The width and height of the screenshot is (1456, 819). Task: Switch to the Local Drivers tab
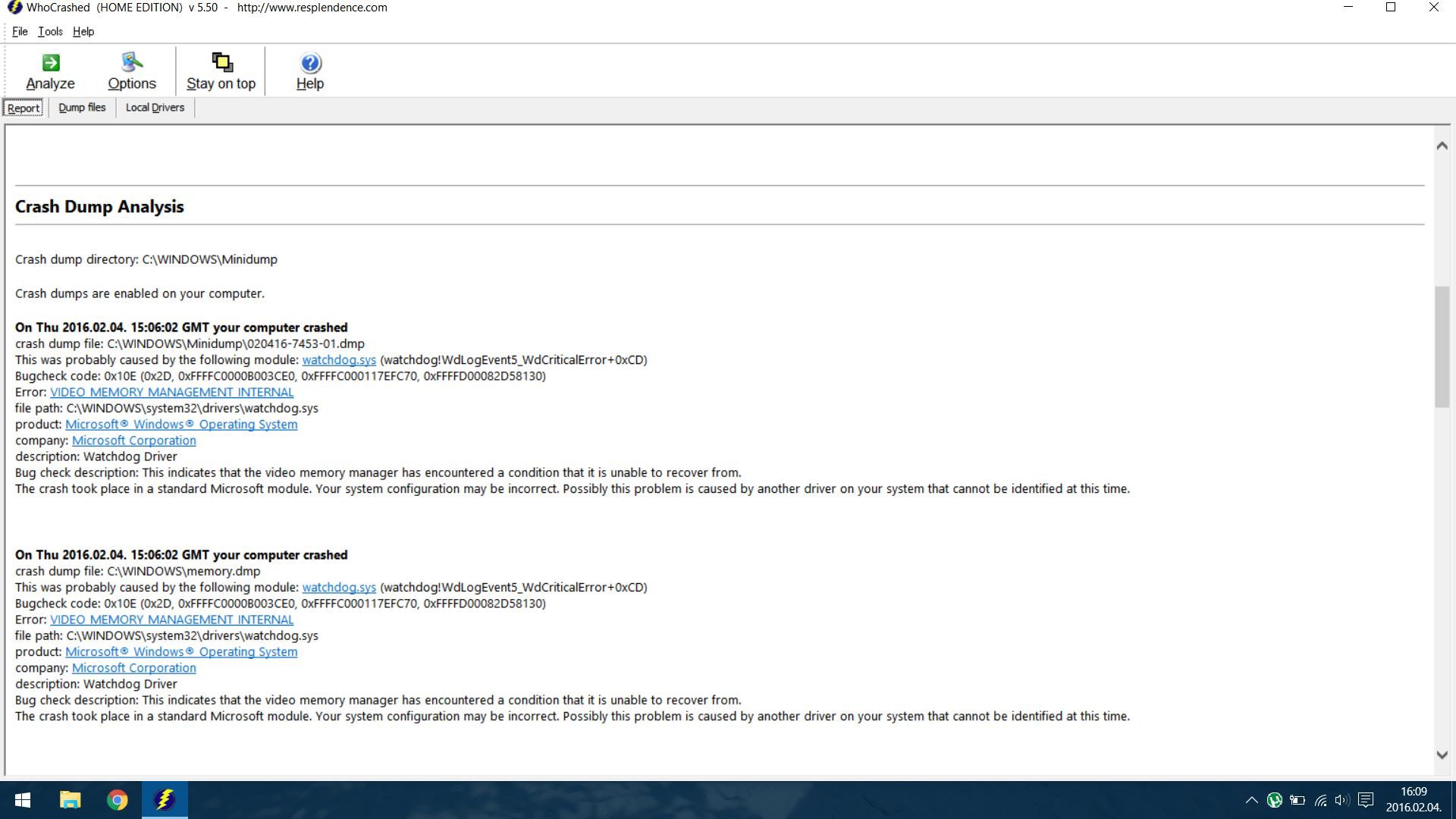tap(155, 108)
